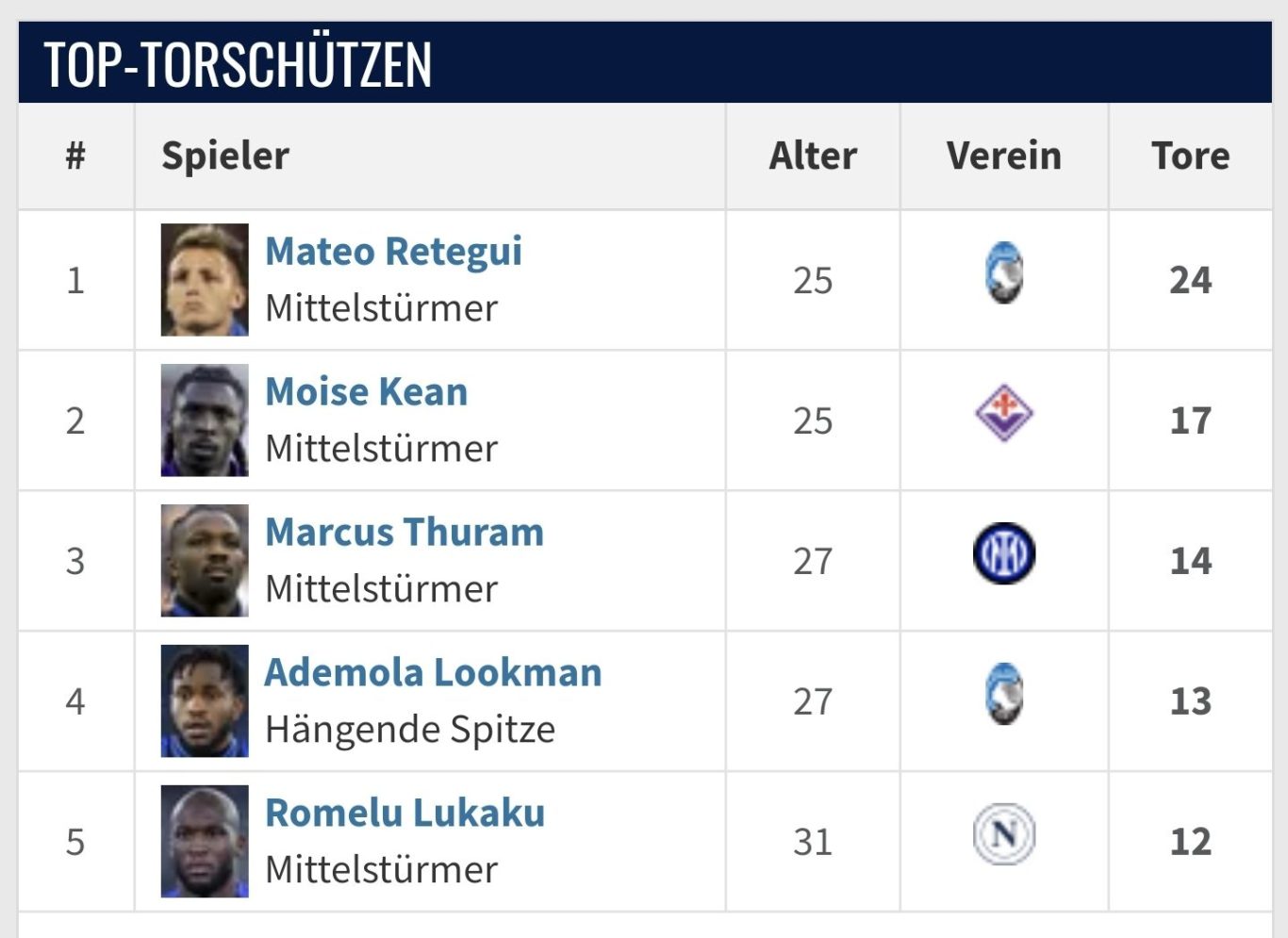This screenshot has height=938, width=1288.
Task: Click Ademola Lookman portrait photo
Action: (205, 701)
